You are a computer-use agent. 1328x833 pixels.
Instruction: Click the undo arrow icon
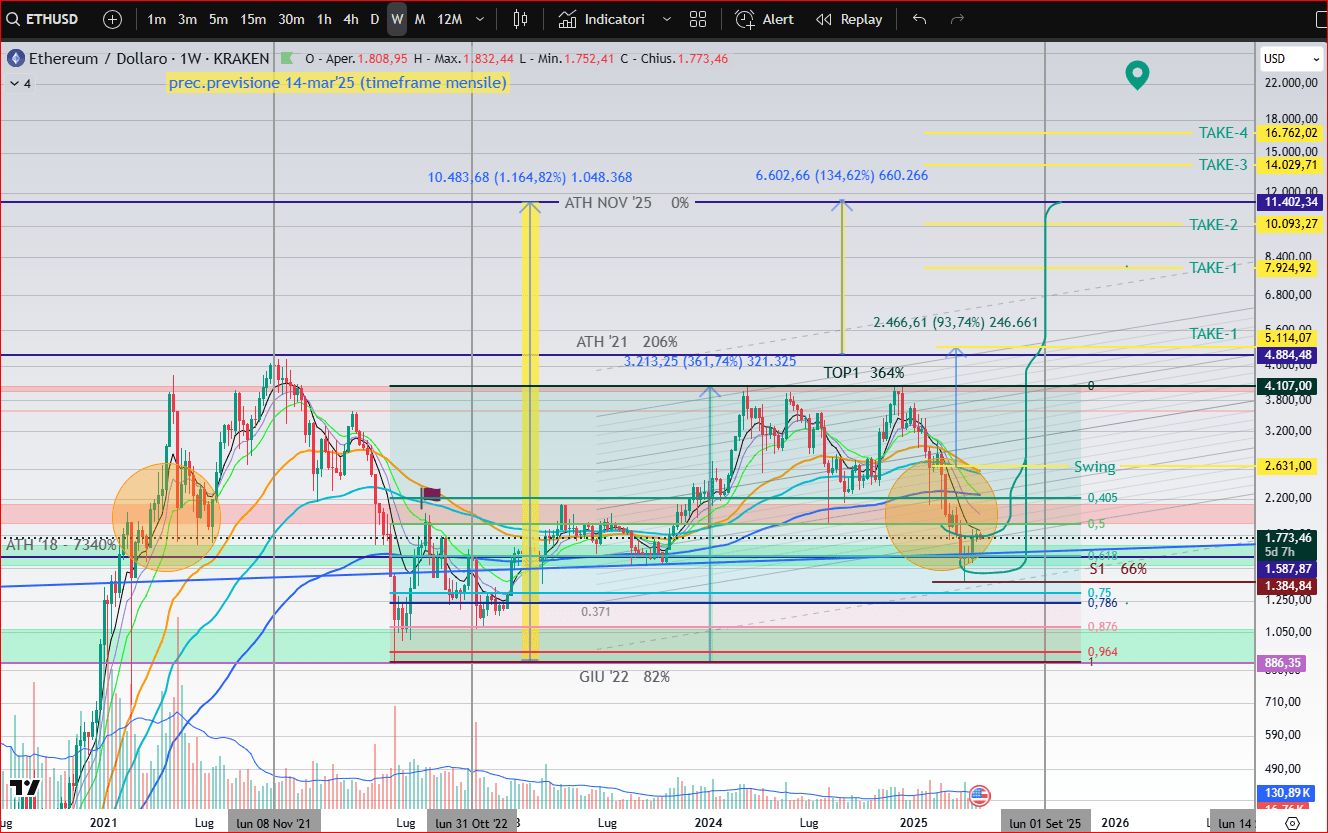pyautogui.click(x=918, y=18)
